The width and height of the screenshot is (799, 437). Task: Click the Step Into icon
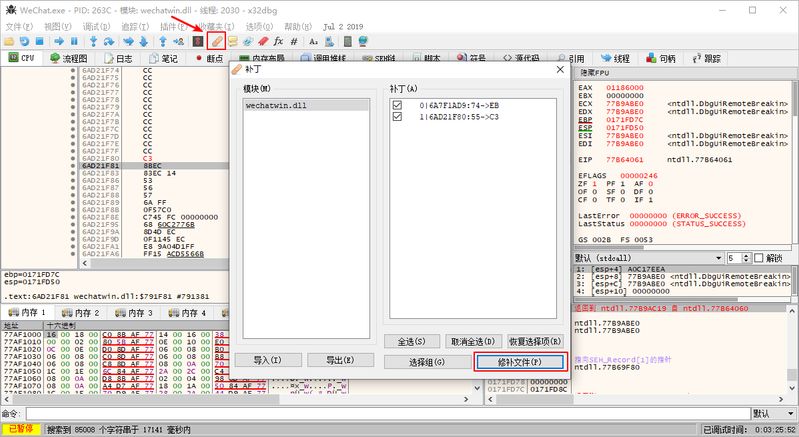tap(93, 41)
